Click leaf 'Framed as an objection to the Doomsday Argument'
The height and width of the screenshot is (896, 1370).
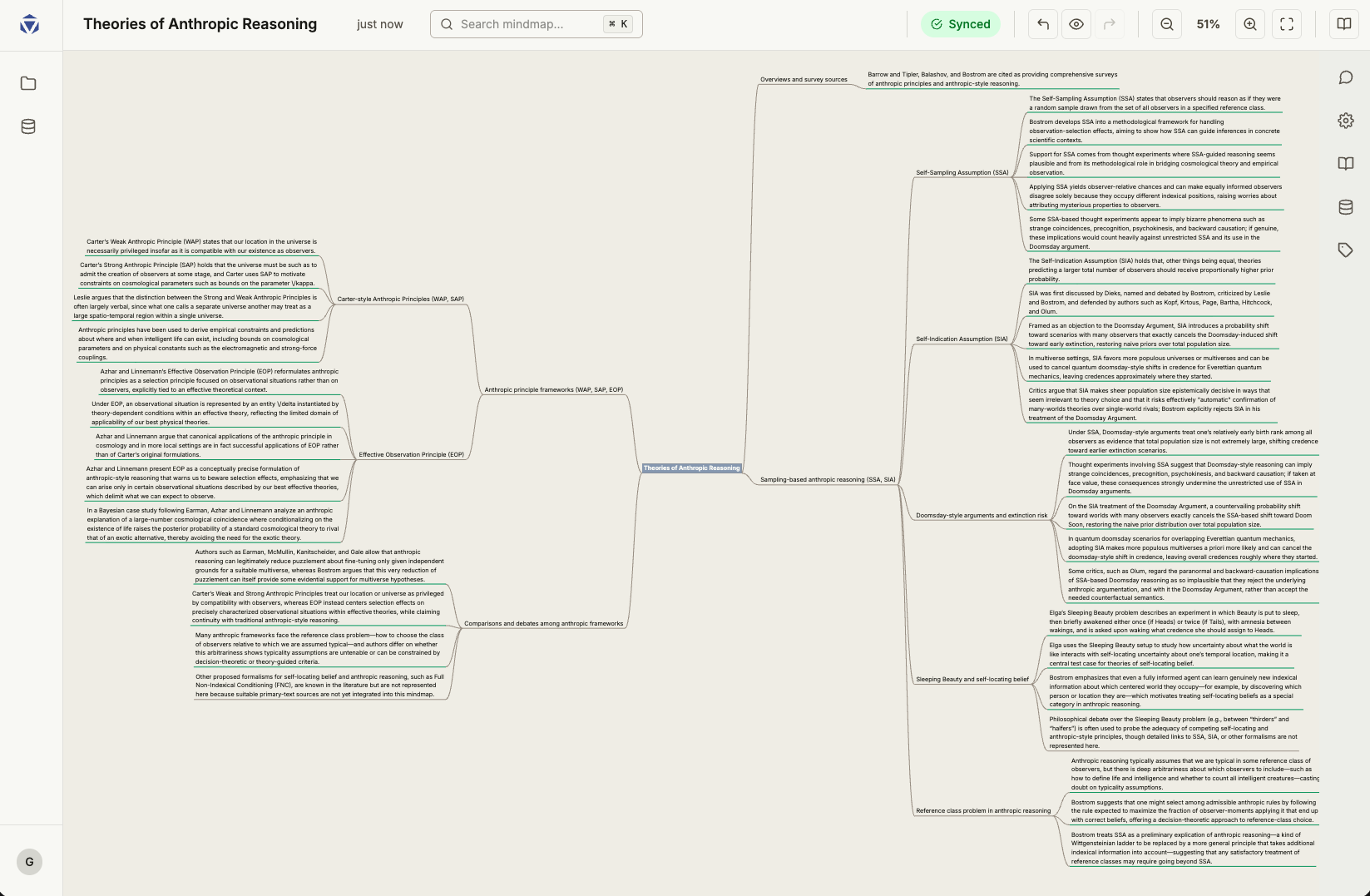click(1153, 335)
